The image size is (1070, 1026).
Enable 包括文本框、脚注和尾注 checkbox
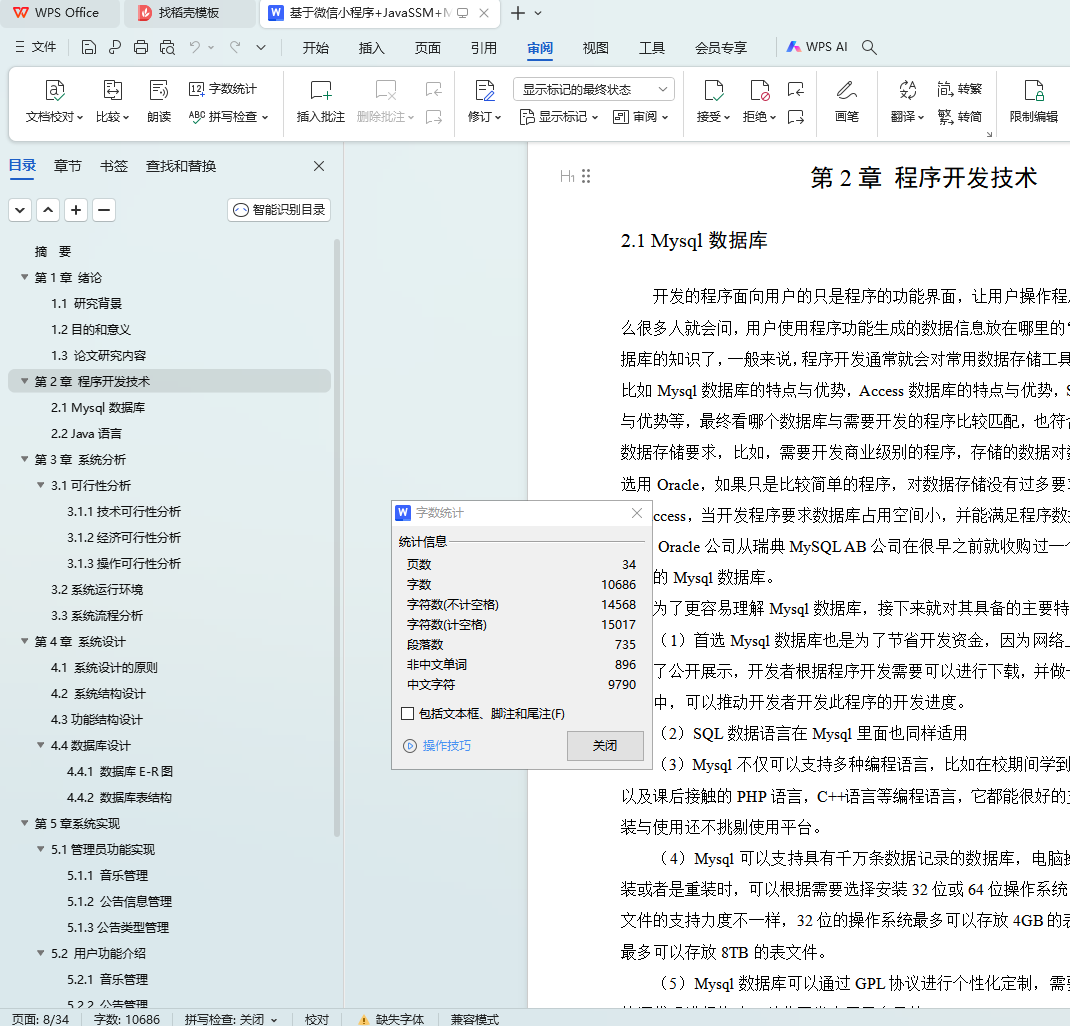407,714
